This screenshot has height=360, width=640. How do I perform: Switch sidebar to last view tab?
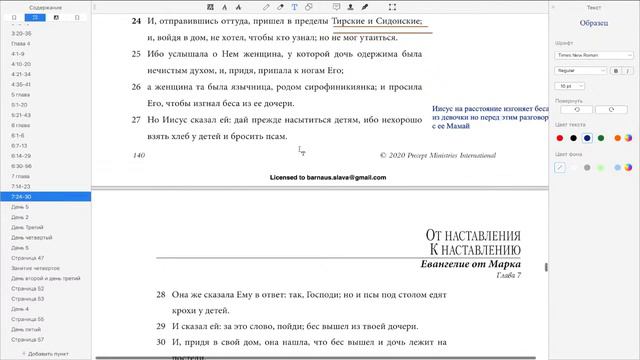point(77,18)
